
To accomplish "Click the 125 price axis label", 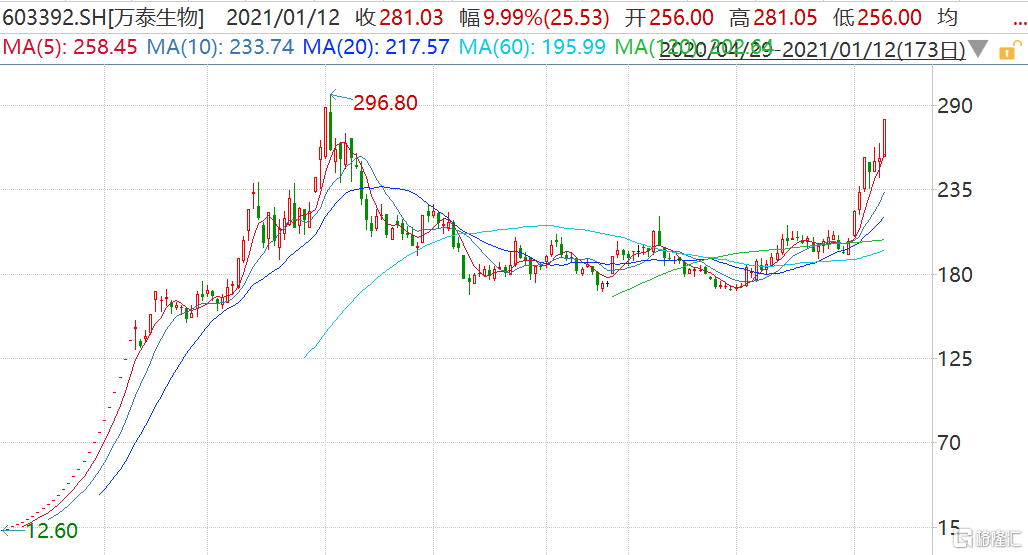I will (x=955, y=358).
